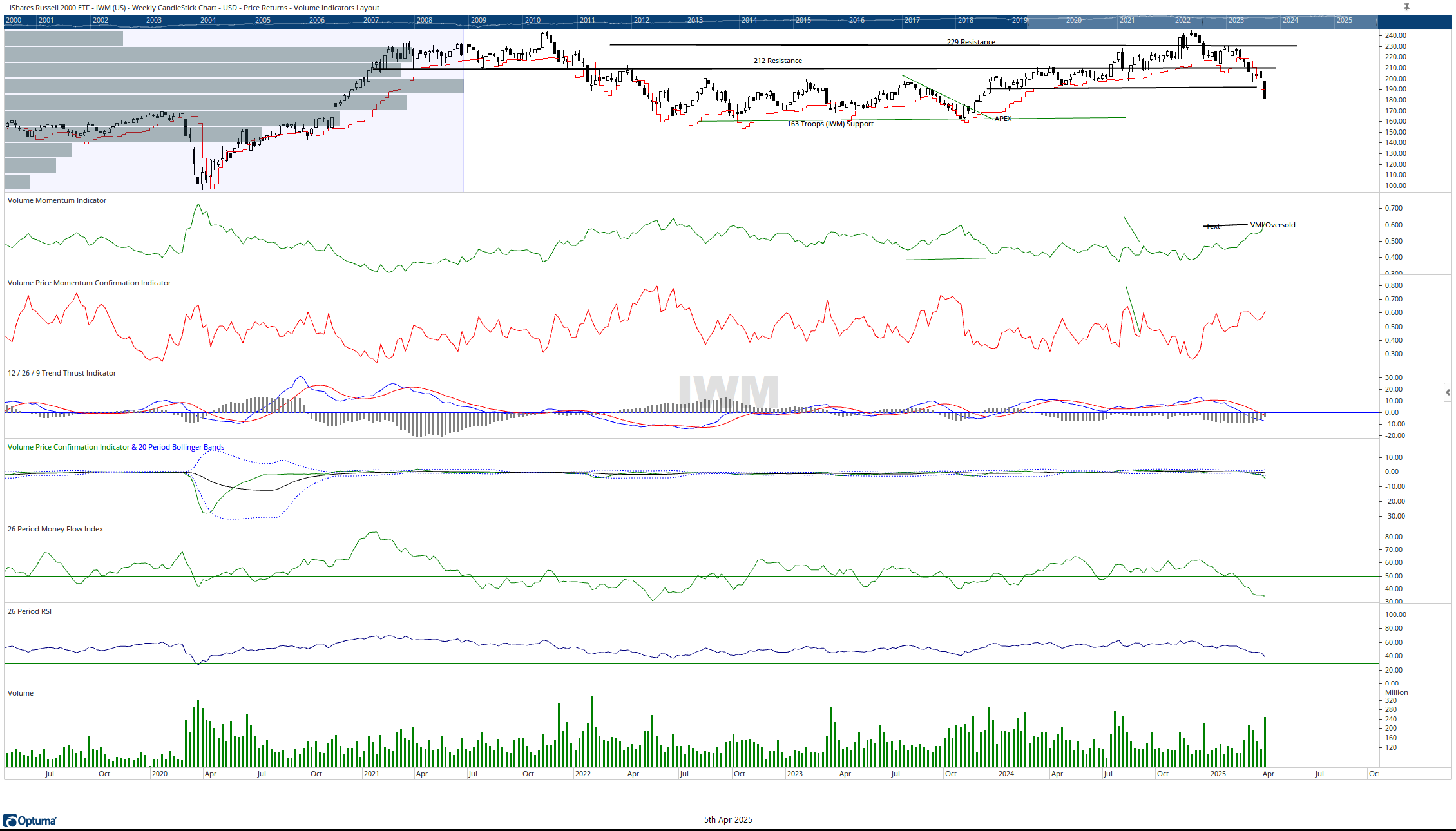1456x831 pixels.
Task: Click '12 / 26 / 9 Trend Thrust Indicator' label
Action: 62,373
